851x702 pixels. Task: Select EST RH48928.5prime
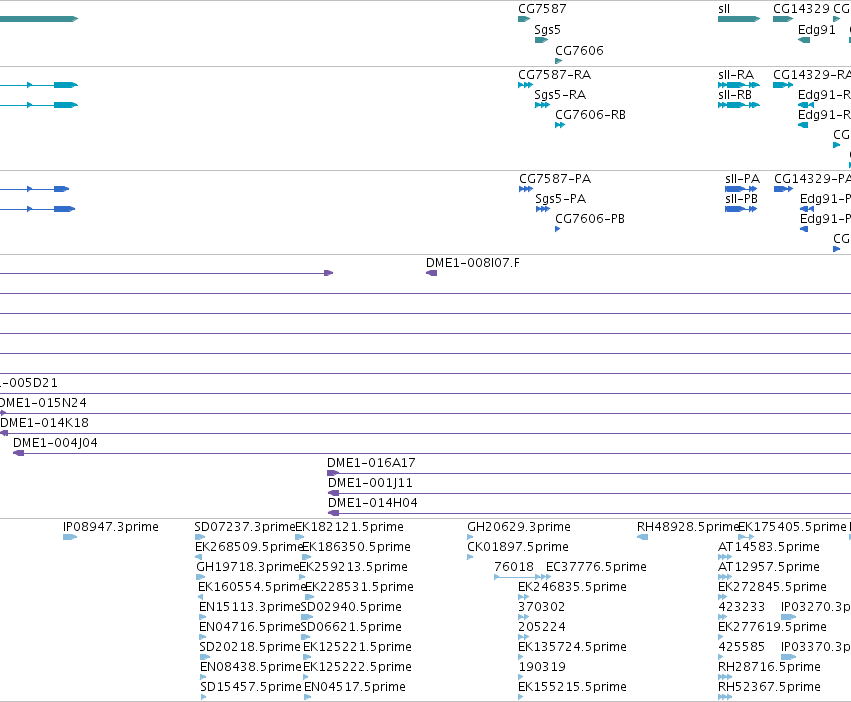click(x=688, y=527)
